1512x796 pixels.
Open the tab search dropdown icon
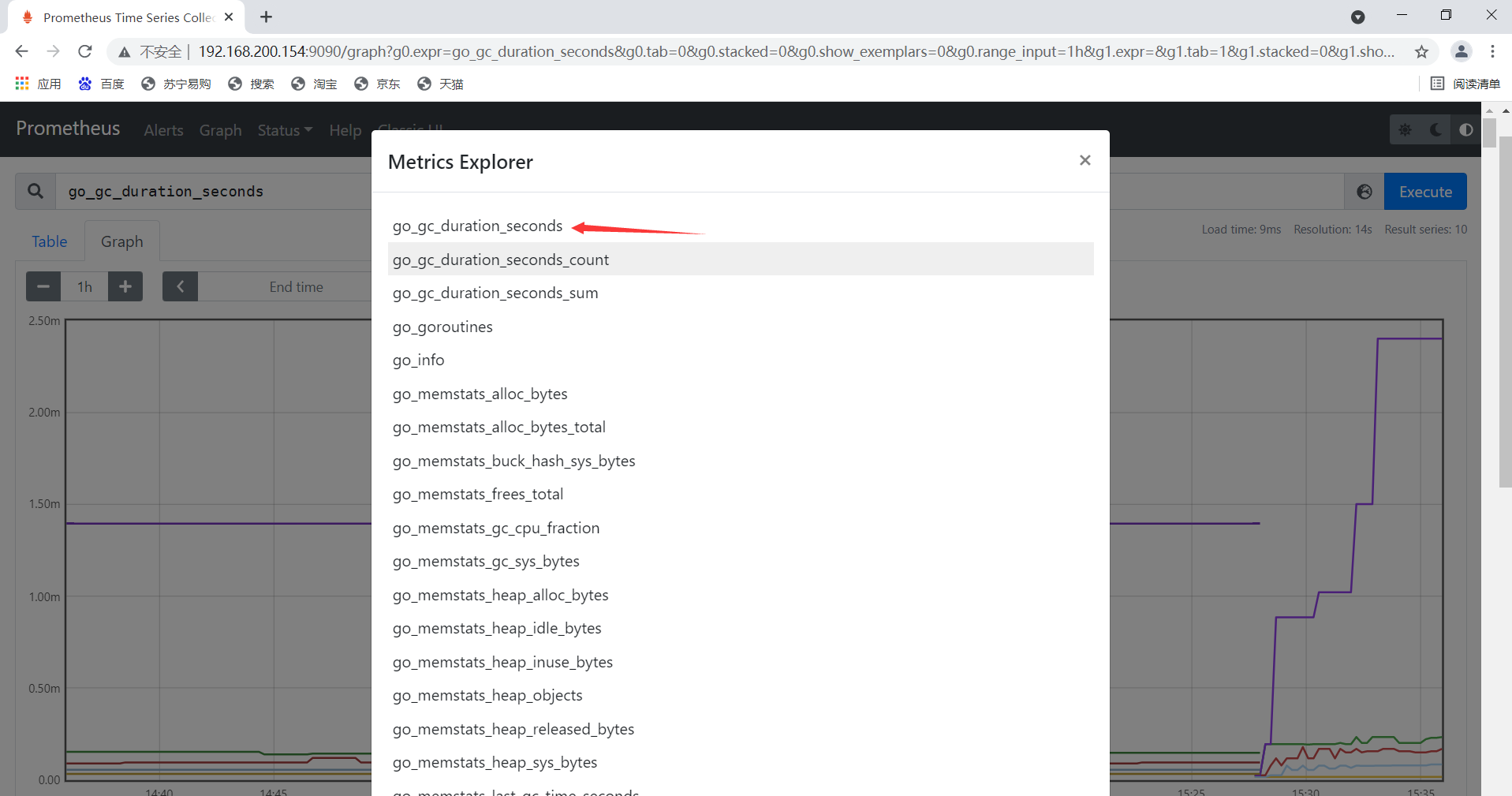(x=1357, y=17)
